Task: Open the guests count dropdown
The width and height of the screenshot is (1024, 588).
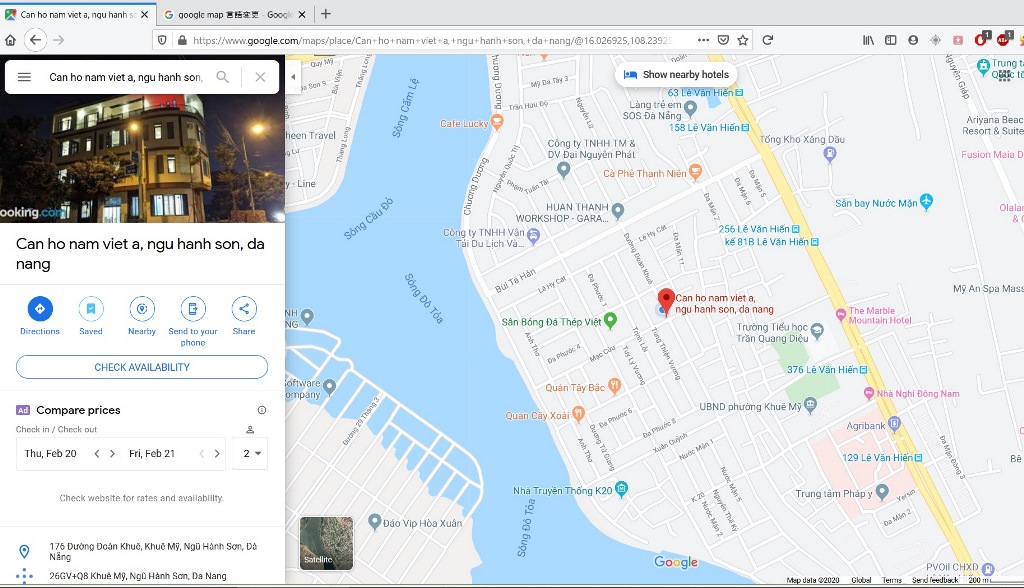Action: tap(249, 453)
